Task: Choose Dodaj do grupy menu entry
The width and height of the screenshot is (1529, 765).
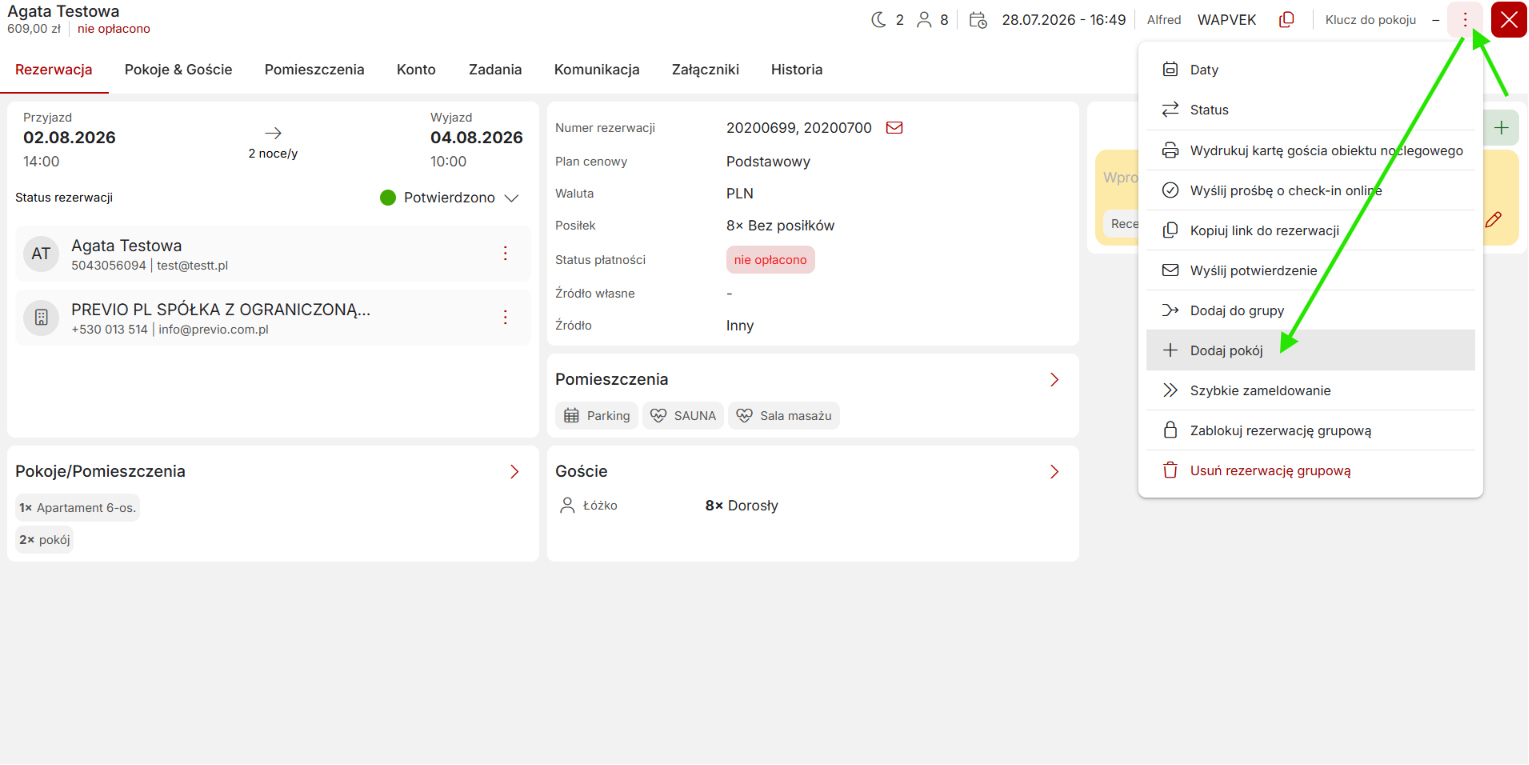Action: click(x=1310, y=310)
